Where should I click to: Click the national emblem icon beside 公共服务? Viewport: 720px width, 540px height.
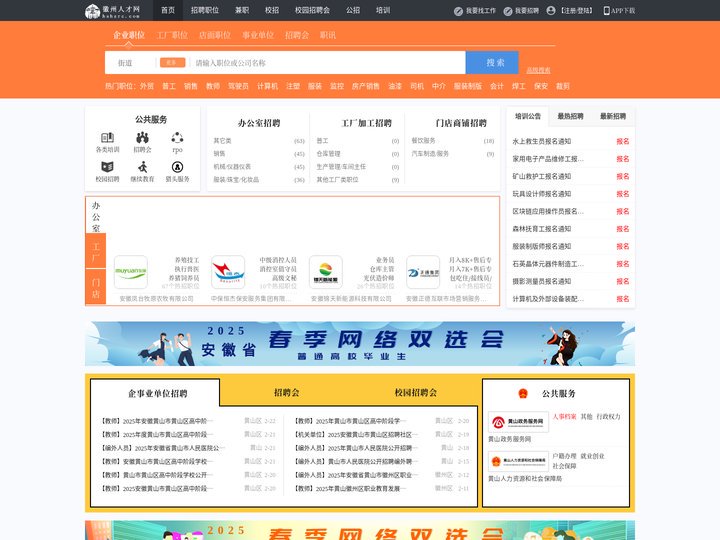pos(523,394)
